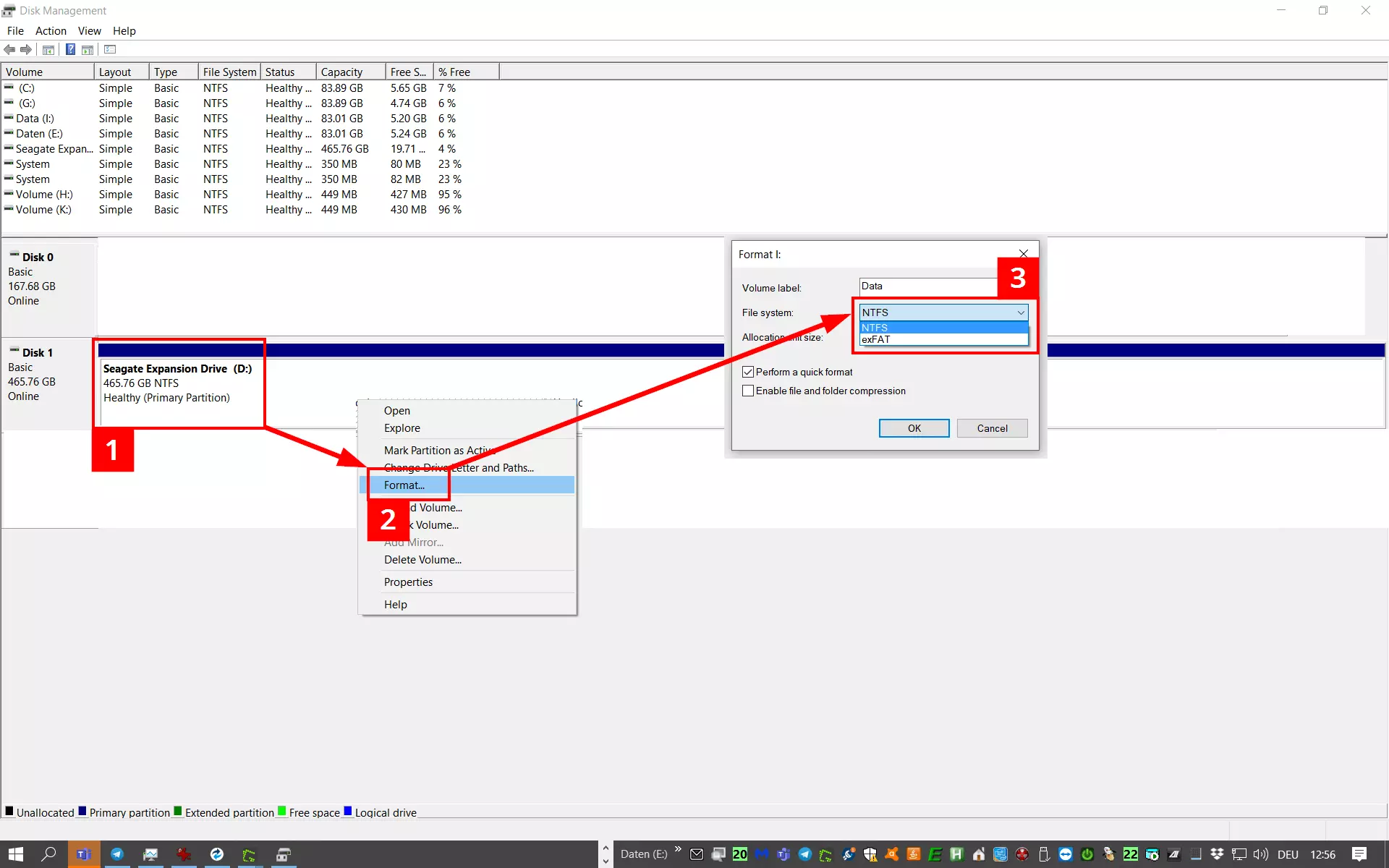The height and width of the screenshot is (868, 1389).
Task: Open Microsoft Teams in the taskbar
Action: [x=84, y=854]
